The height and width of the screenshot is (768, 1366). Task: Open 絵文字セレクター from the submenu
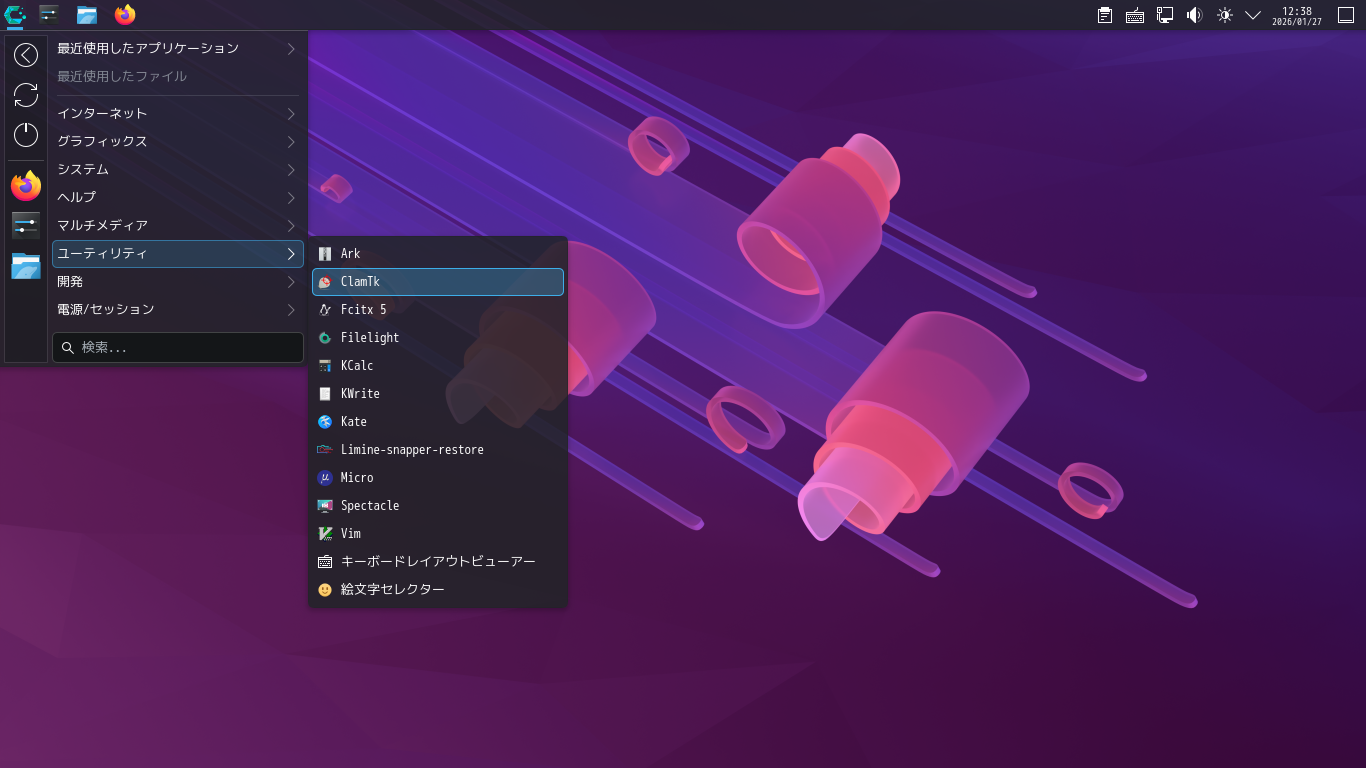[438, 590]
